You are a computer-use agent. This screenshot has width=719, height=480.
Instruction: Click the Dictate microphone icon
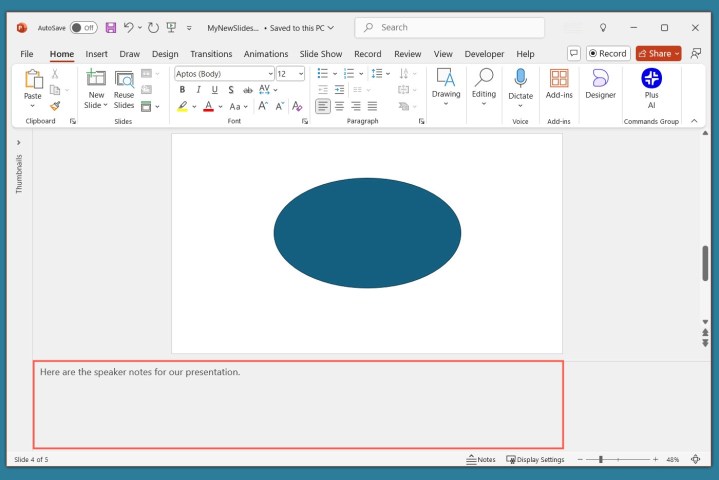[x=520, y=78]
